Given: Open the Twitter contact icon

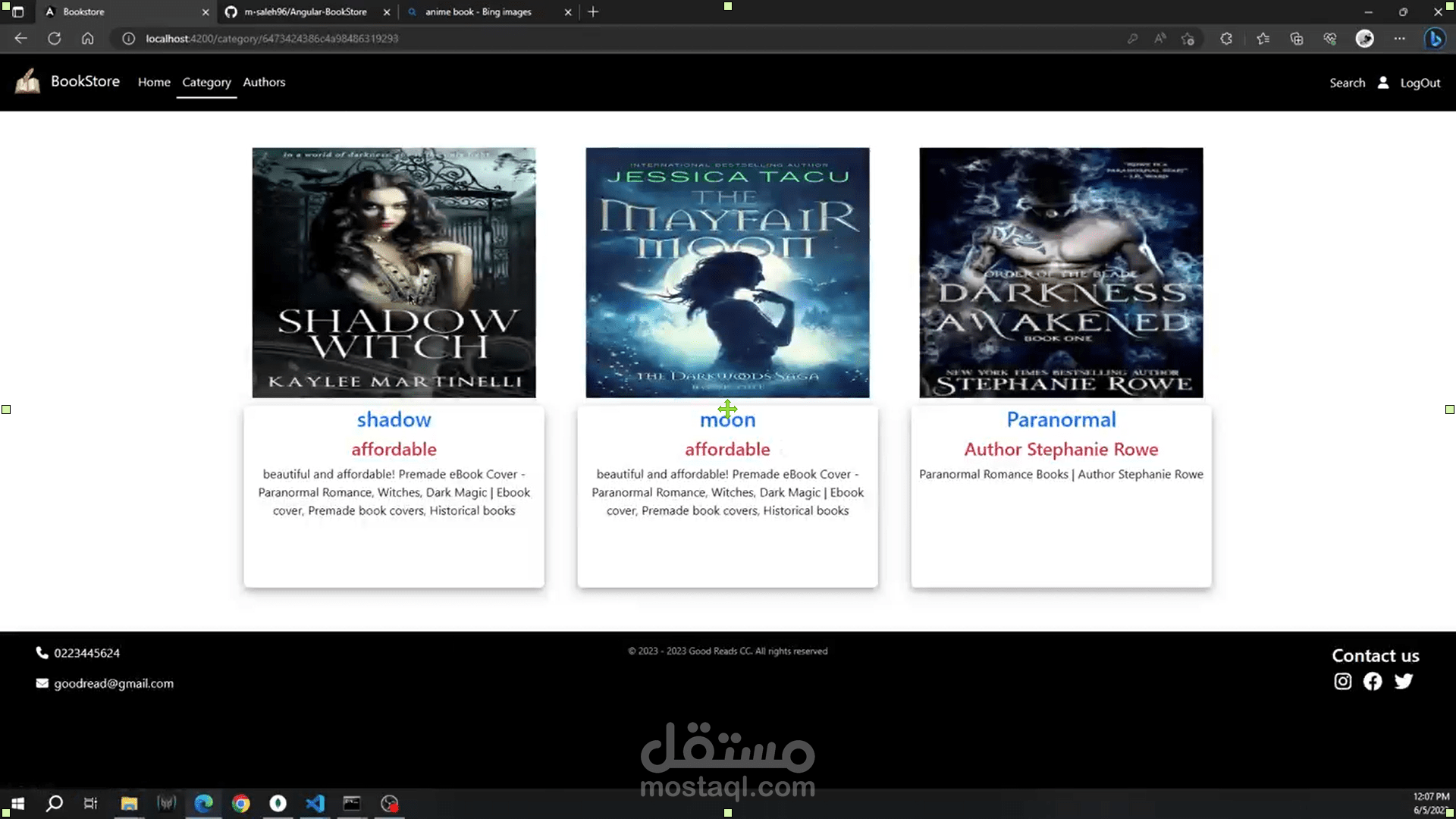Looking at the screenshot, I should pos(1404,682).
